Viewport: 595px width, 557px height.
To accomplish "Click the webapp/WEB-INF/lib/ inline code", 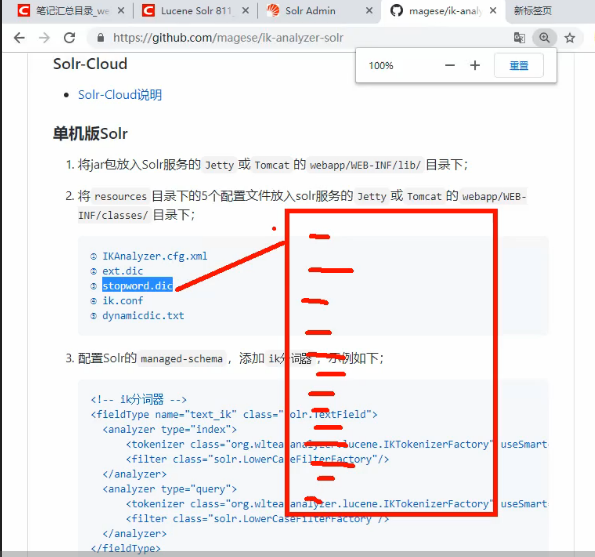I will tap(365, 165).
